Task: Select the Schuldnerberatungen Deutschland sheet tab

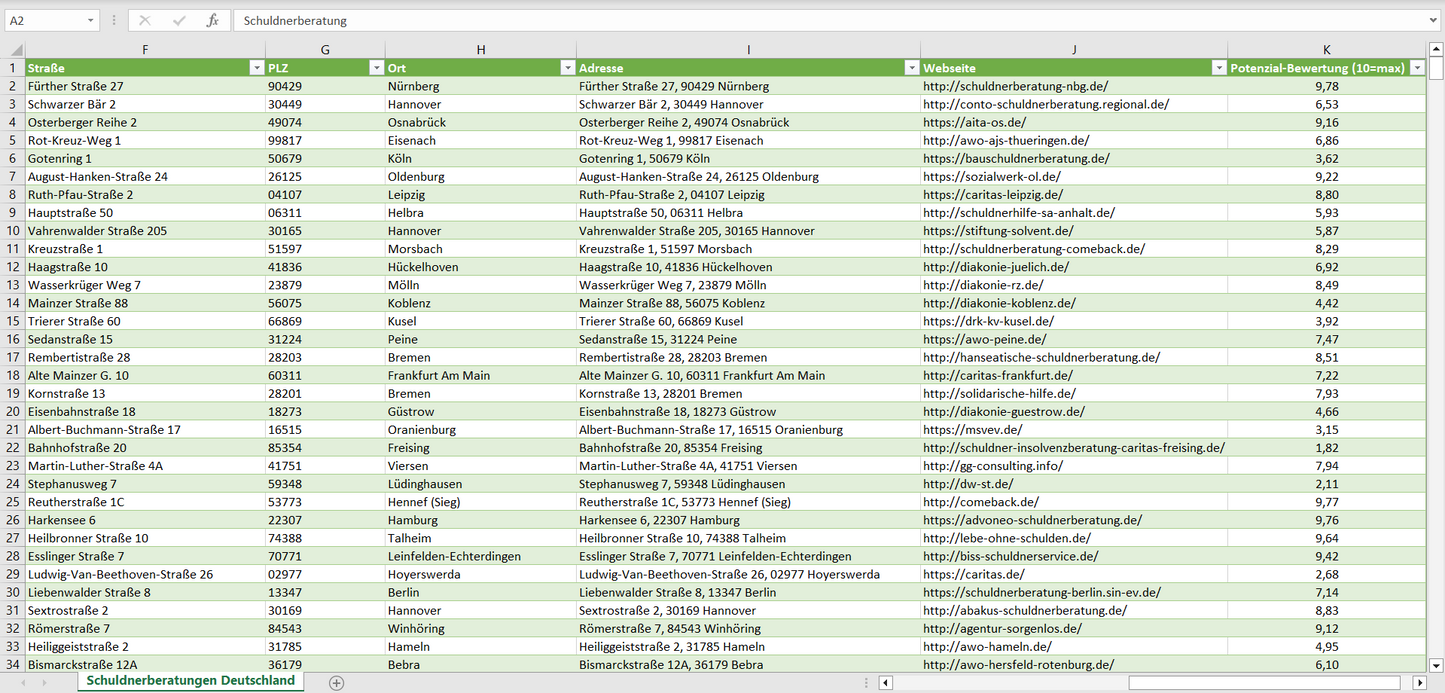Action: pos(190,681)
